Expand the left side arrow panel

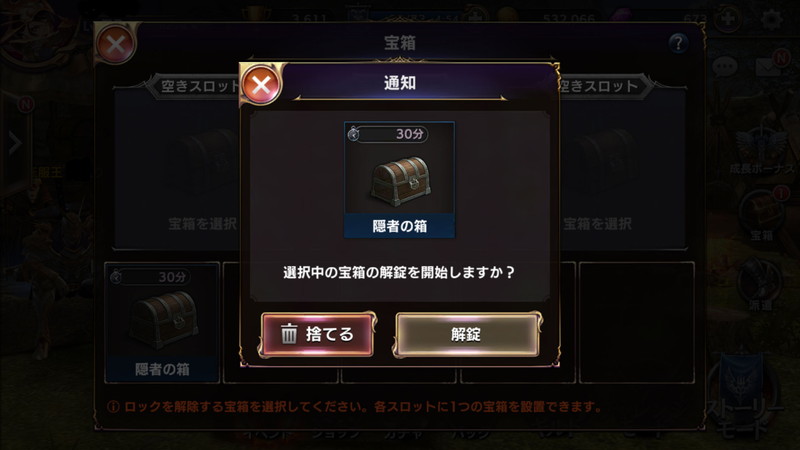(x=15, y=144)
